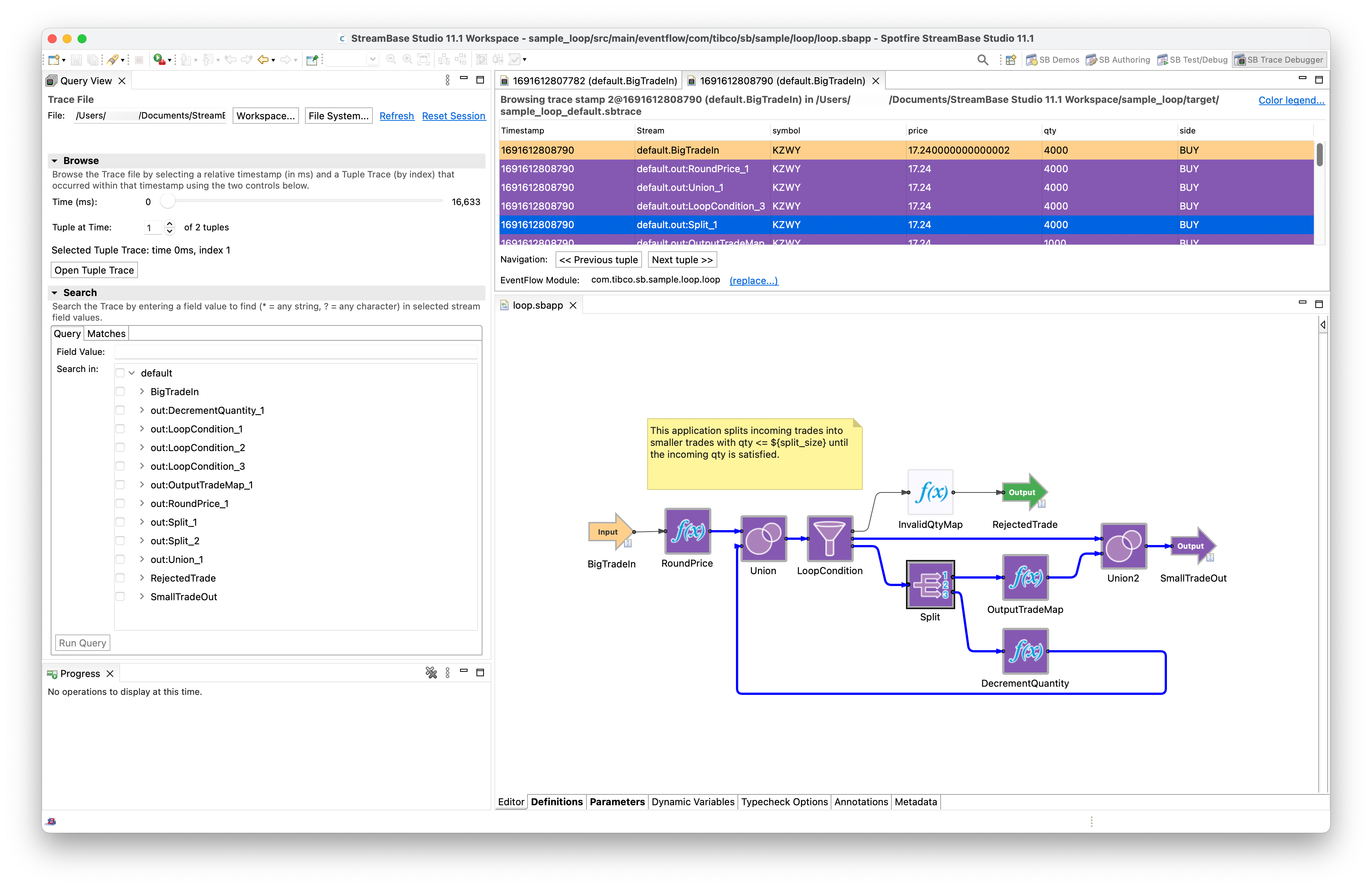Open the Parameters editor tab
Image resolution: width=1372 pixels, height=888 pixels.
[617, 802]
